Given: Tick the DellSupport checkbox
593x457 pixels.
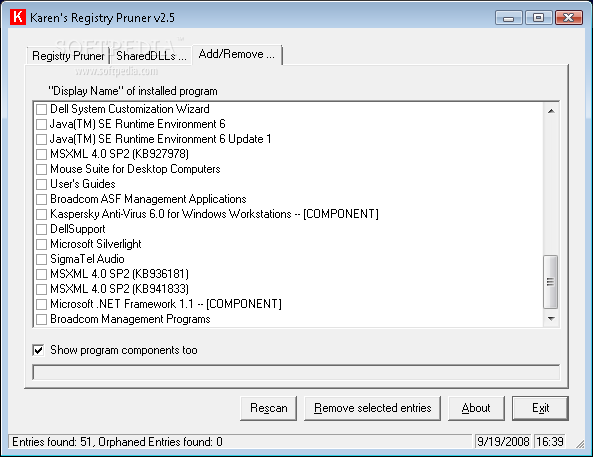Looking at the screenshot, I should tap(41, 229).
